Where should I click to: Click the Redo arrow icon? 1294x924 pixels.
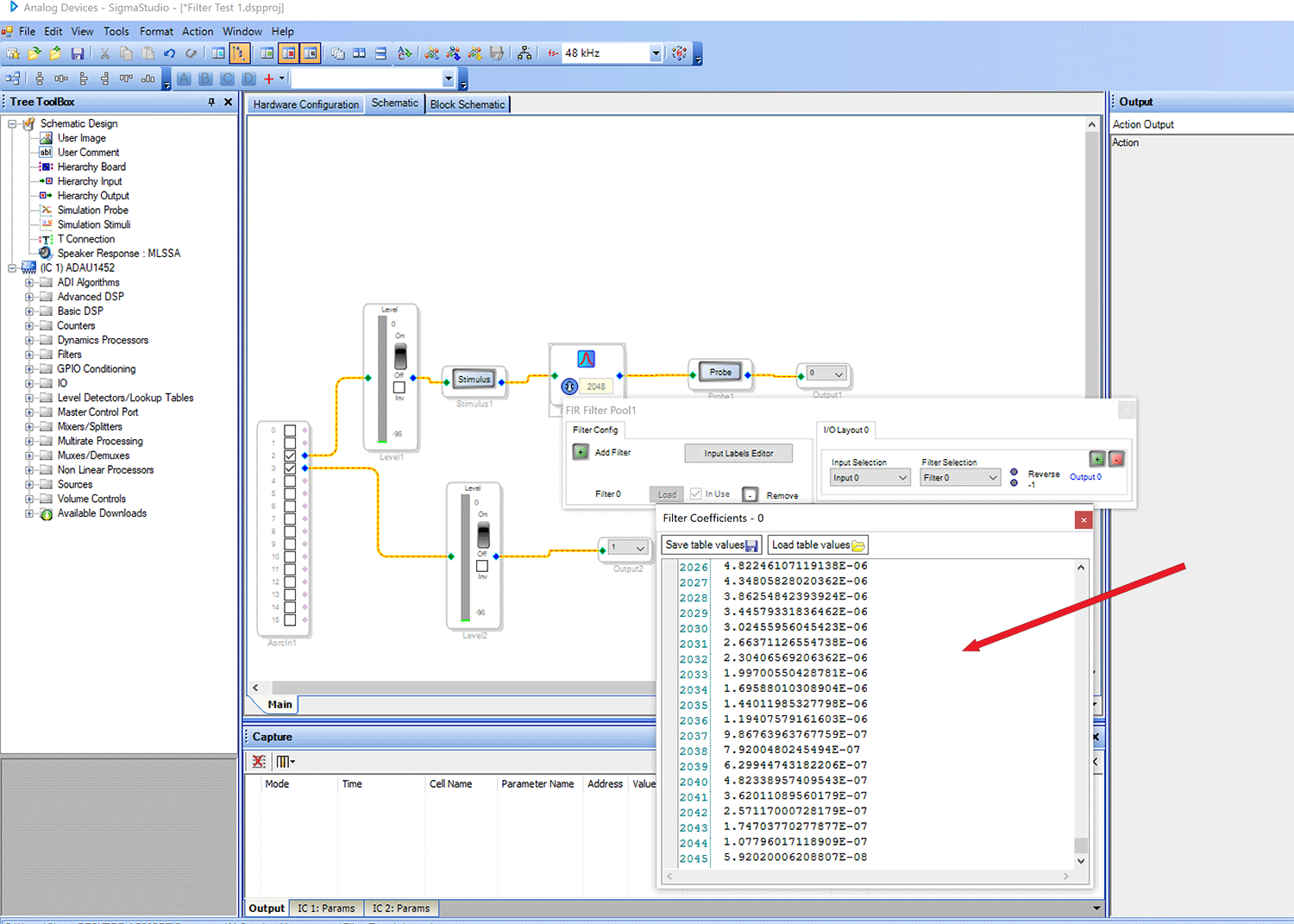192,53
